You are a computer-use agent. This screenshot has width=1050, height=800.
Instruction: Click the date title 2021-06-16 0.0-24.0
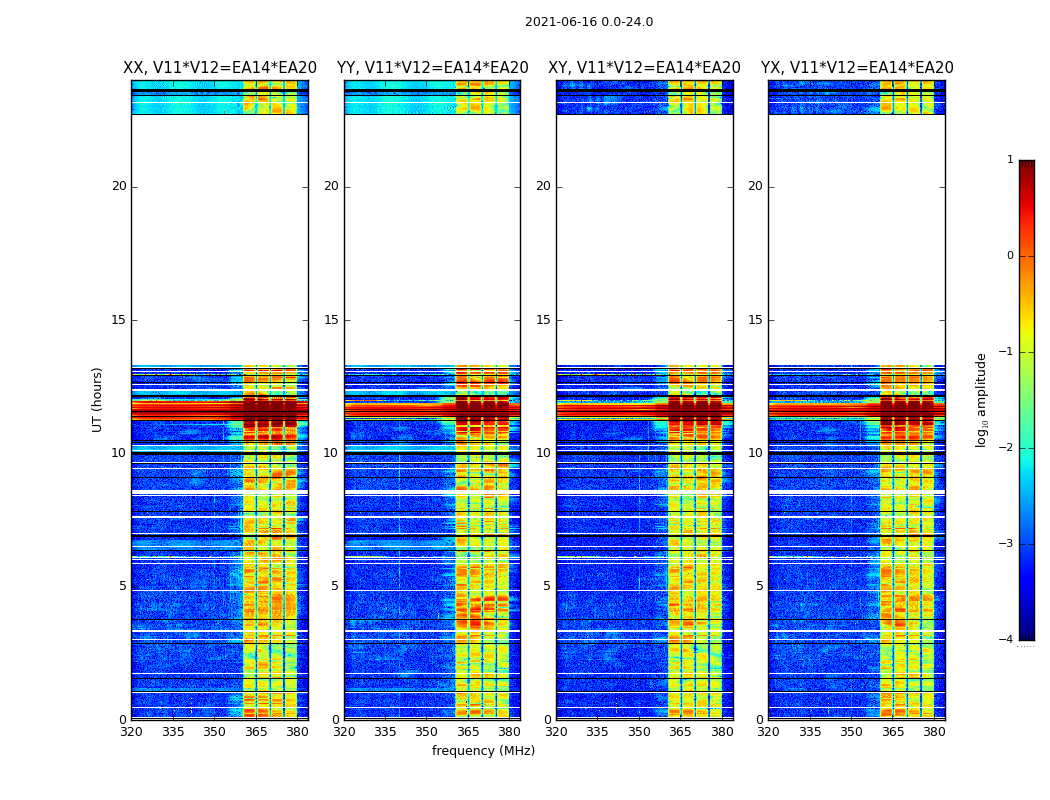589,22
